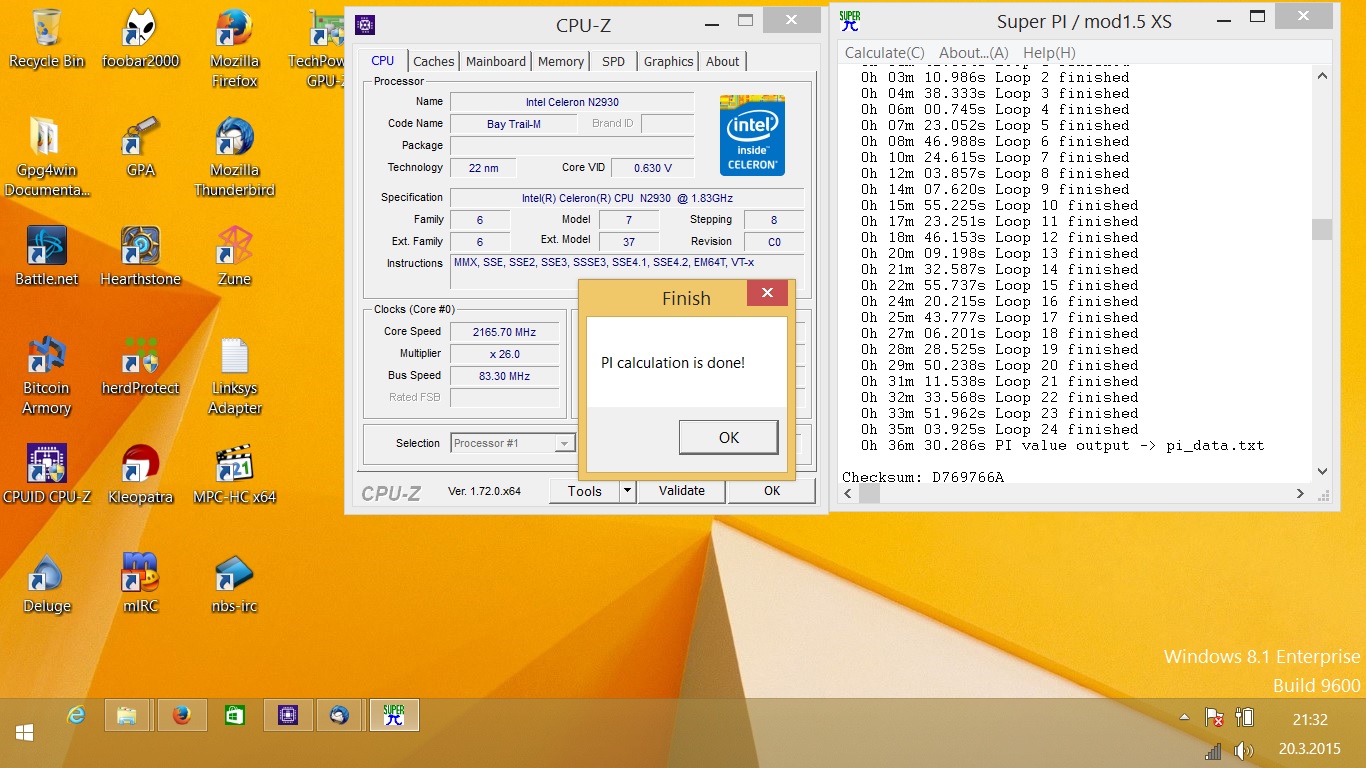Open the SPD tab in CPU-Z
Screen dimensions: 1366x768
(x=613, y=61)
